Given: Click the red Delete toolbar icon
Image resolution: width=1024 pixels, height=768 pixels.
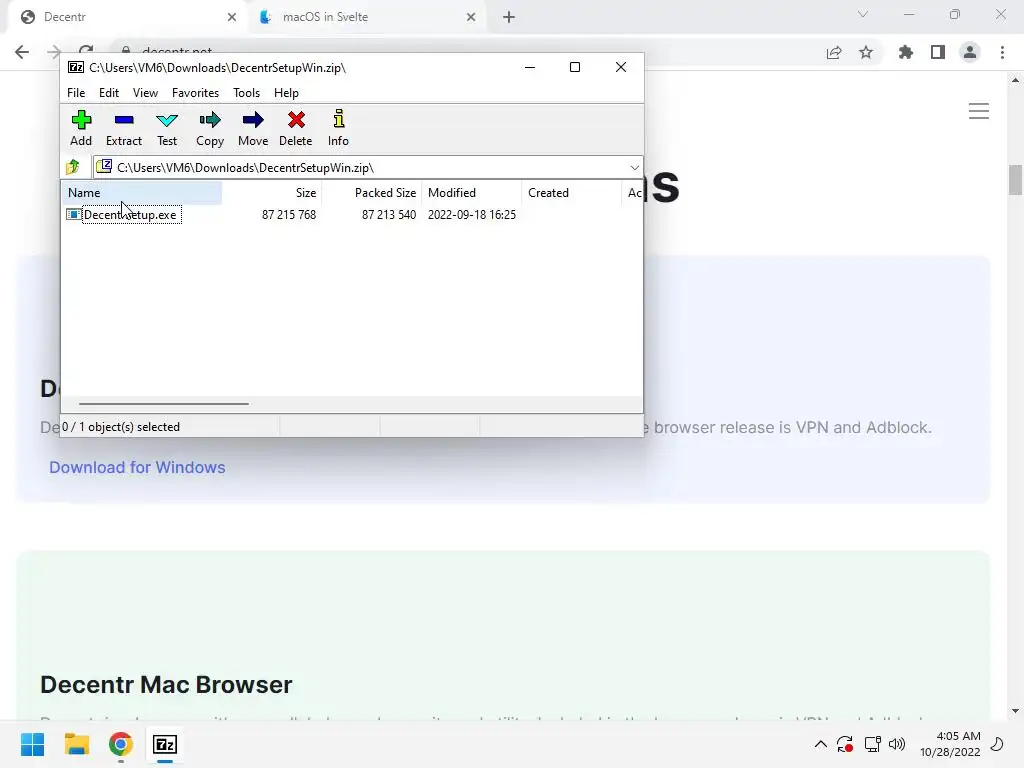Looking at the screenshot, I should tap(296, 128).
